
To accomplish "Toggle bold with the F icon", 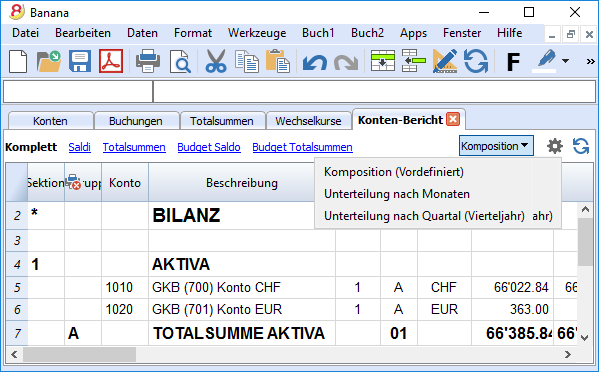I will pos(513,61).
